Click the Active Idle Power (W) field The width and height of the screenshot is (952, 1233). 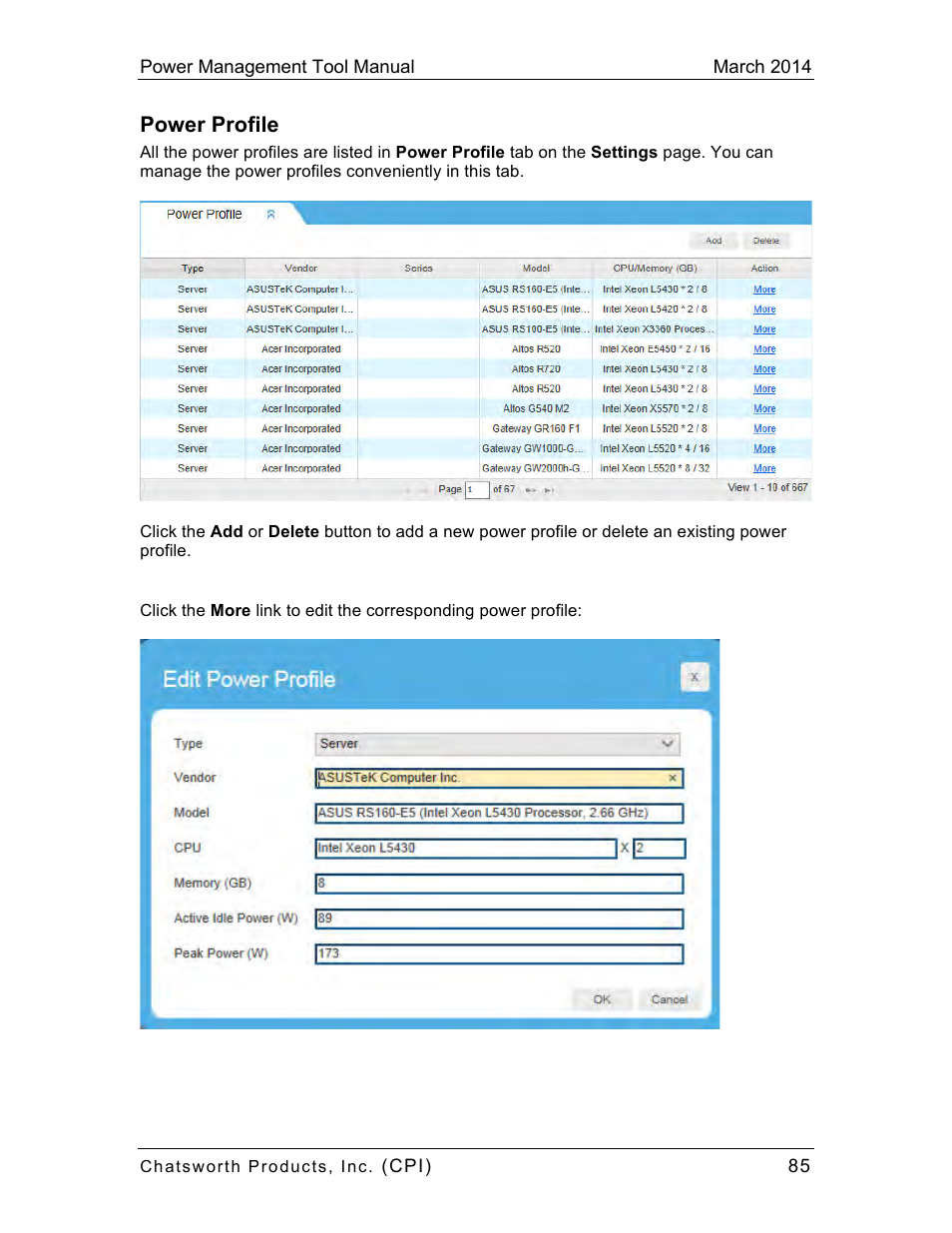[499, 919]
